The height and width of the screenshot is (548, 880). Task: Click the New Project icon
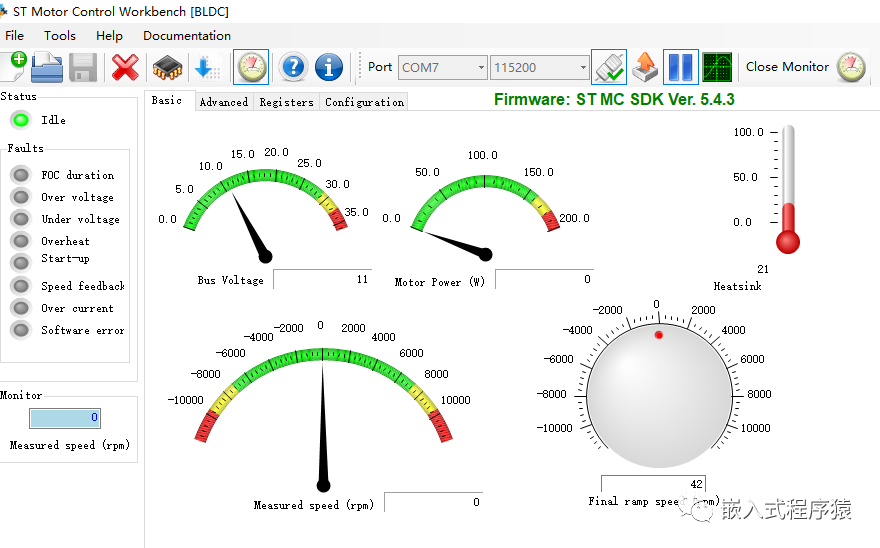coord(14,67)
